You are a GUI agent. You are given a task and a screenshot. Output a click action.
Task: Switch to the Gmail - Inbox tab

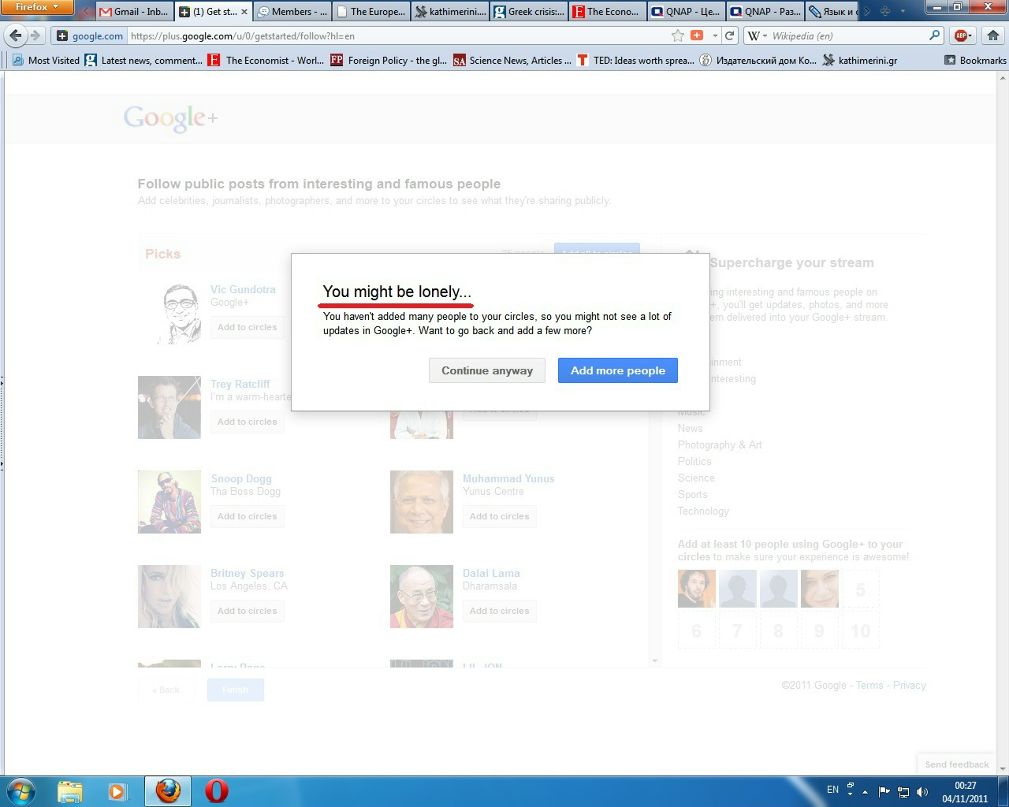(134, 12)
